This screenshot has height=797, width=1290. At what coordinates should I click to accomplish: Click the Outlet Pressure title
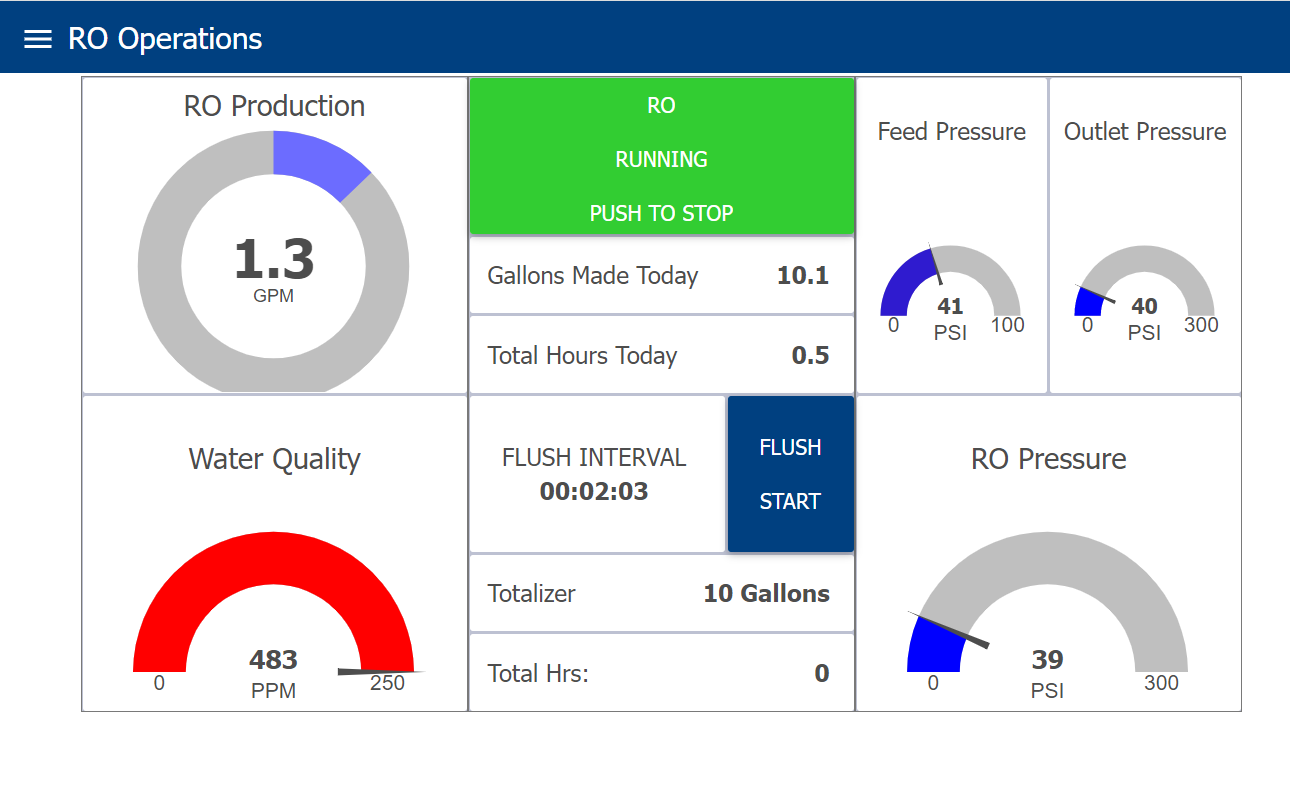1145,132
